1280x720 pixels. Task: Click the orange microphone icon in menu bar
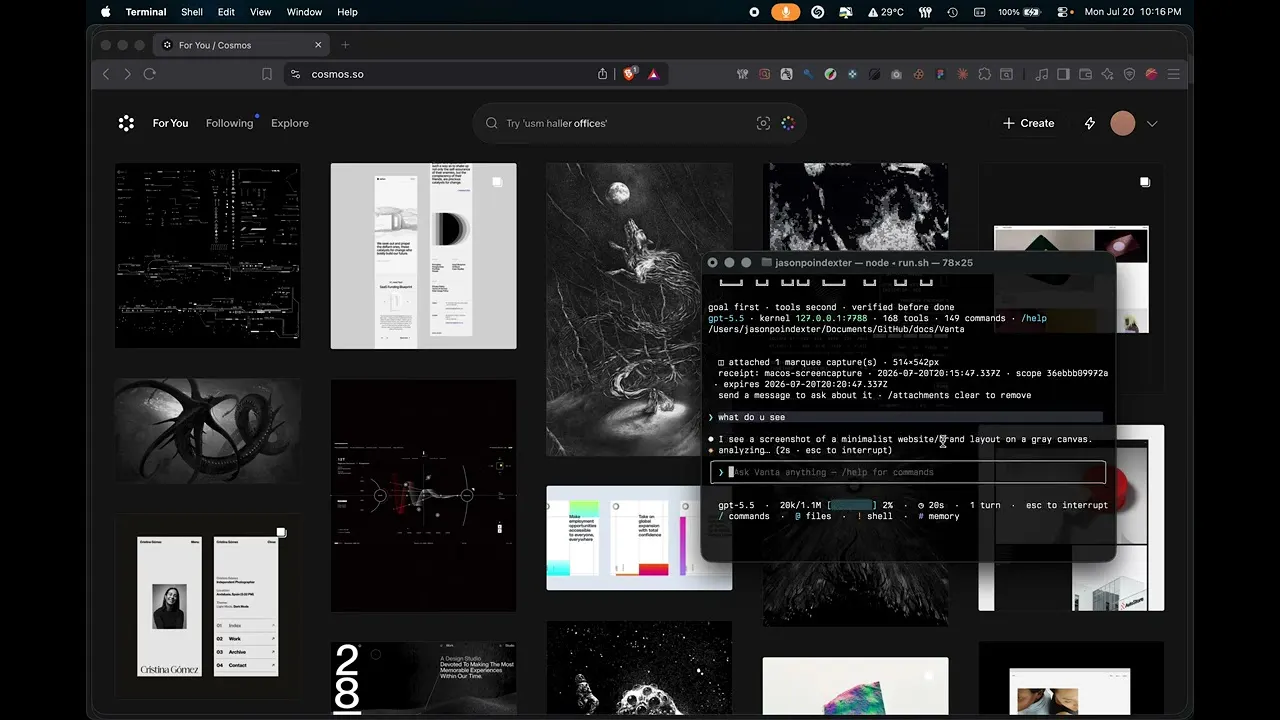click(786, 12)
